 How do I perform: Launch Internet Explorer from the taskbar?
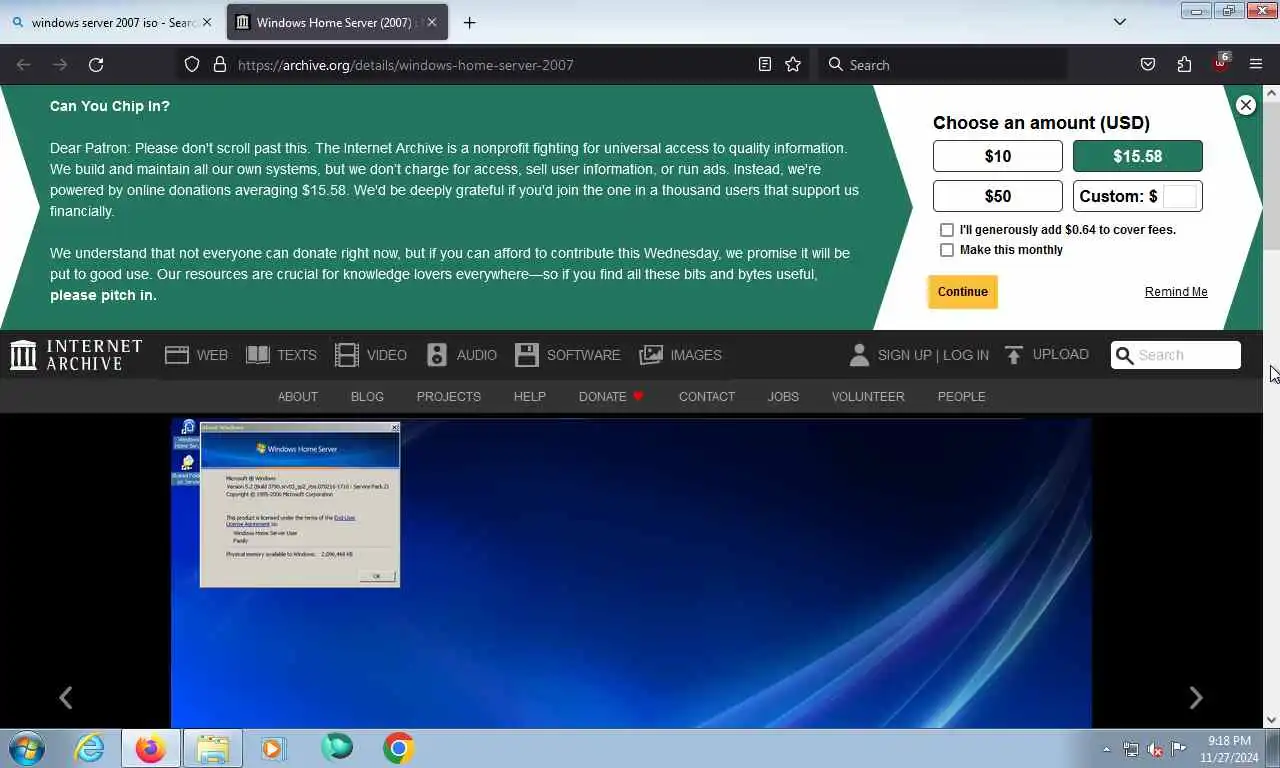tap(89, 748)
